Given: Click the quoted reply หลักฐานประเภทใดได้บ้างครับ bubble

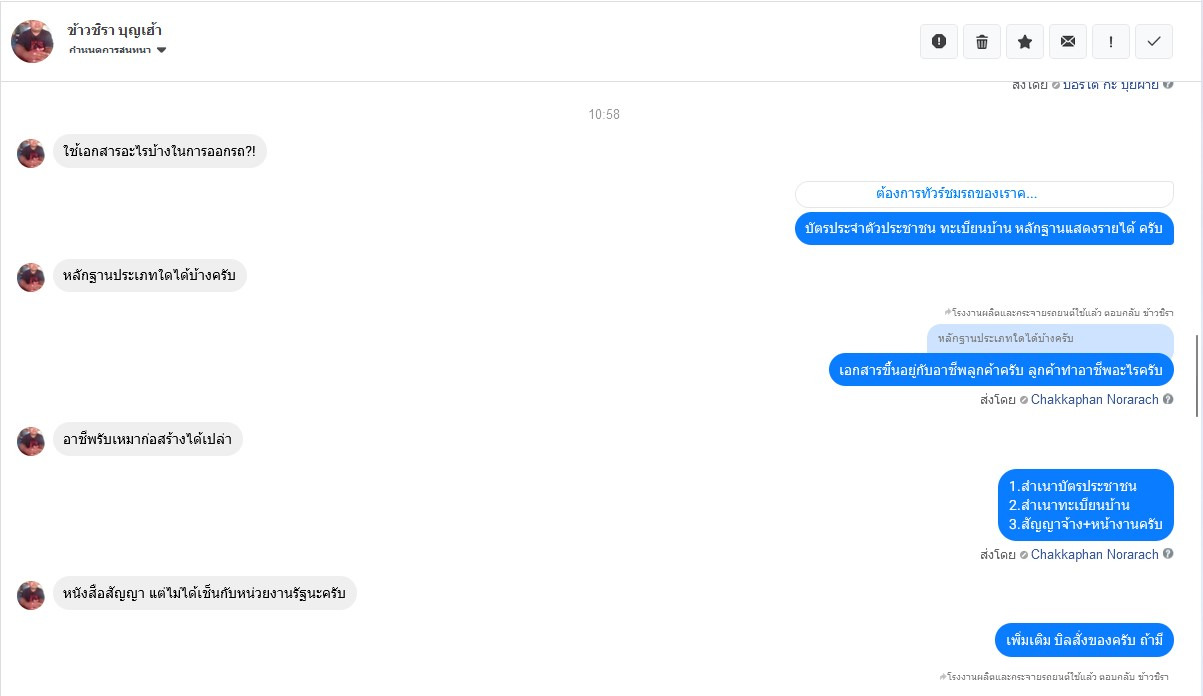Looking at the screenshot, I should click(x=1050, y=339).
